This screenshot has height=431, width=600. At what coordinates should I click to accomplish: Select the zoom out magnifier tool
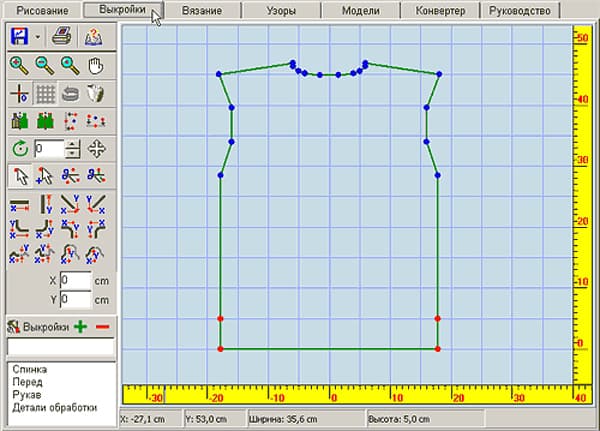coord(45,65)
